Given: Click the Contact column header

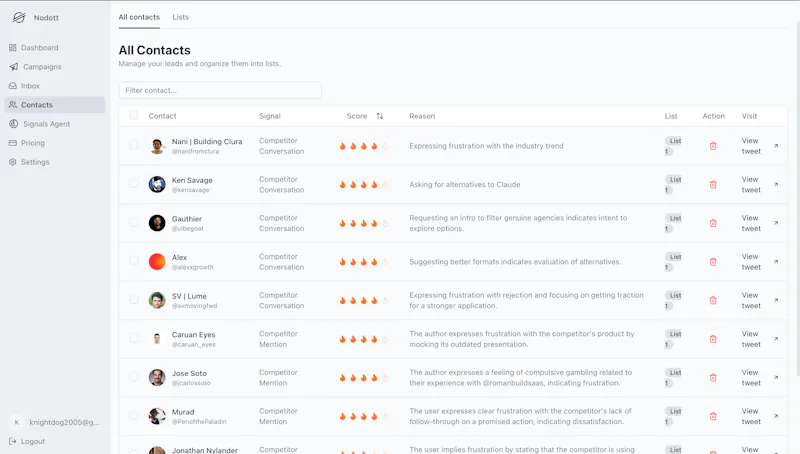Looking at the screenshot, I should point(162,116).
